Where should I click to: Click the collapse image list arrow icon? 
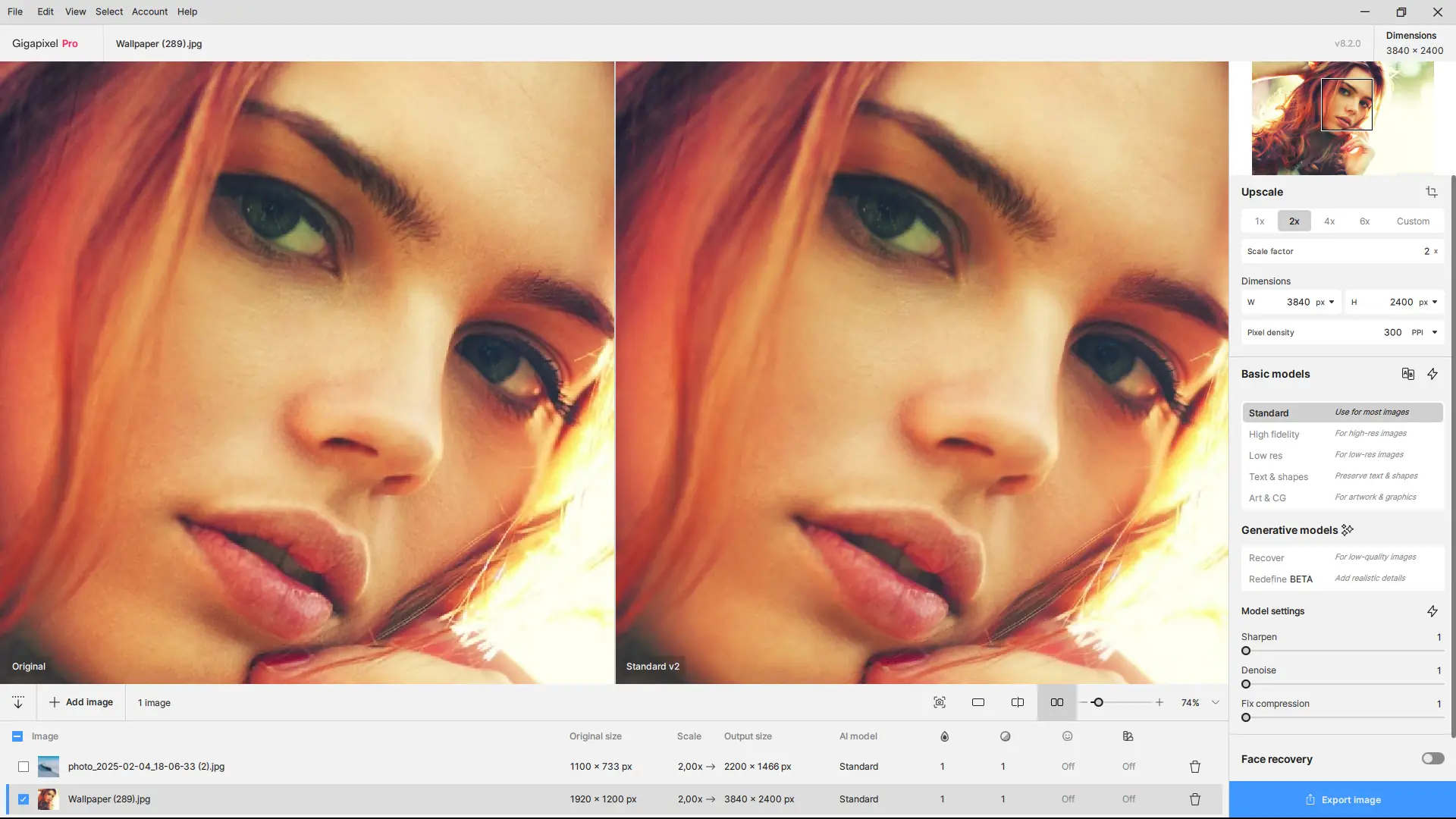coord(18,702)
